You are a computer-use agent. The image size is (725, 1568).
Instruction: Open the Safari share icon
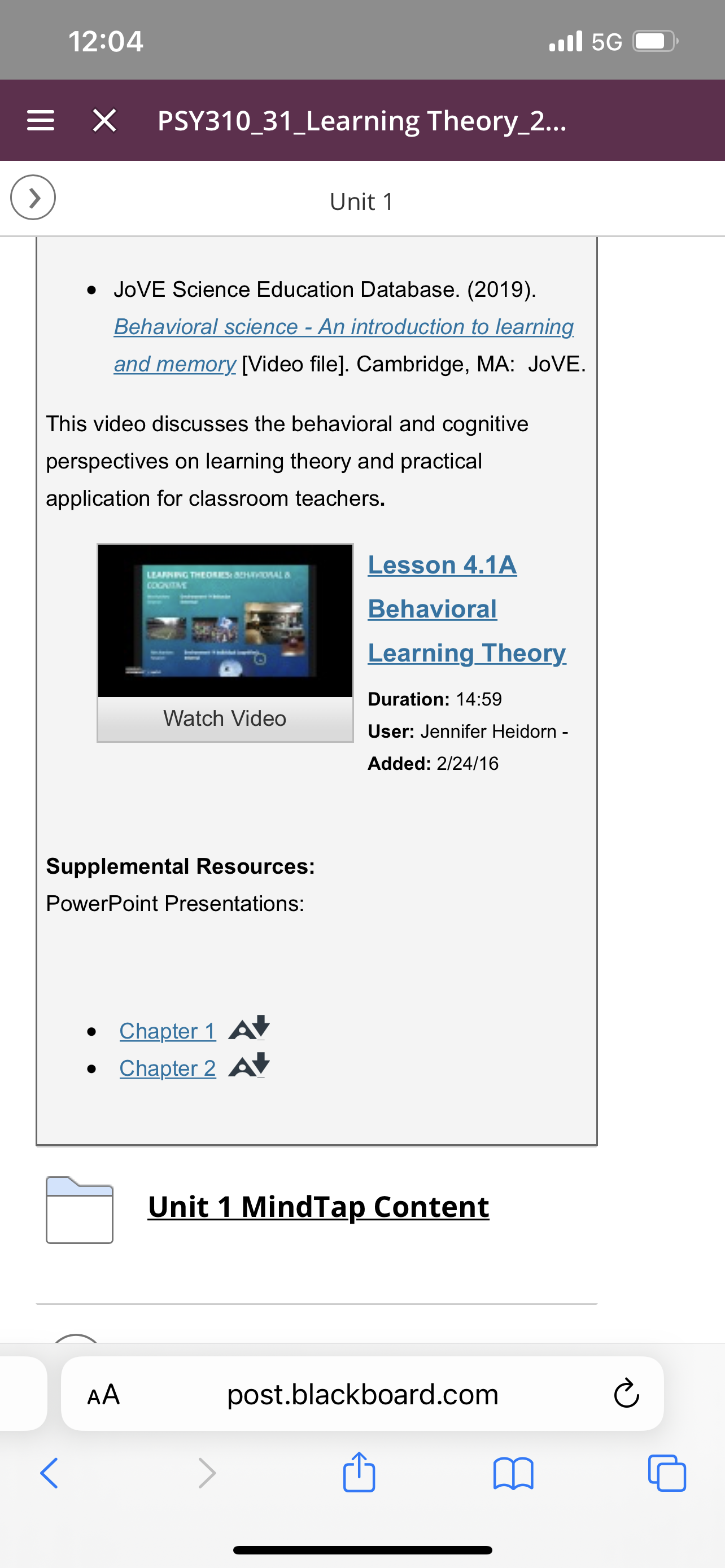pyautogui.click(x=359, y=1472)
